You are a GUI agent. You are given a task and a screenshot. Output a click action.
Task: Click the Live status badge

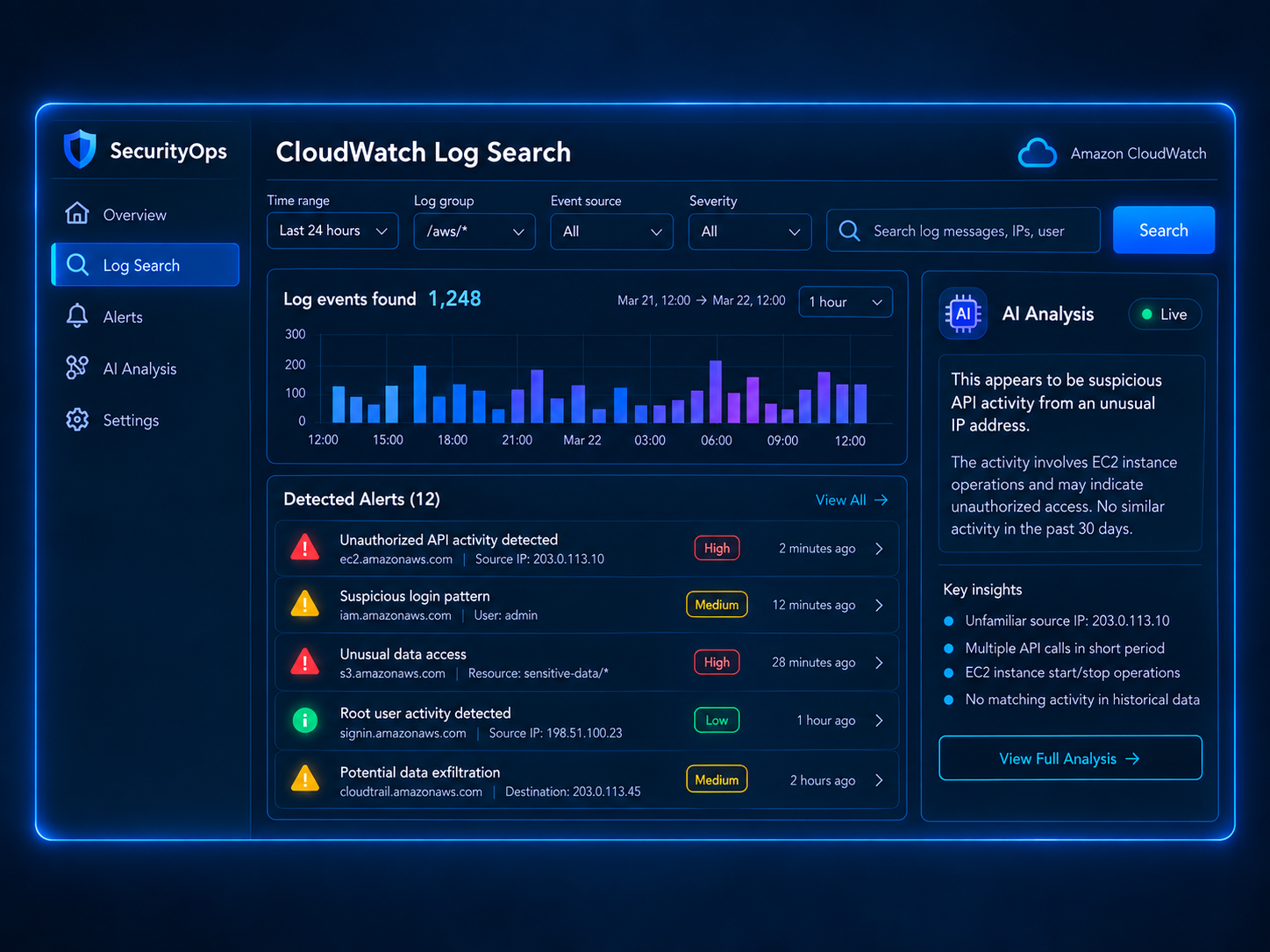[1165, 314]
